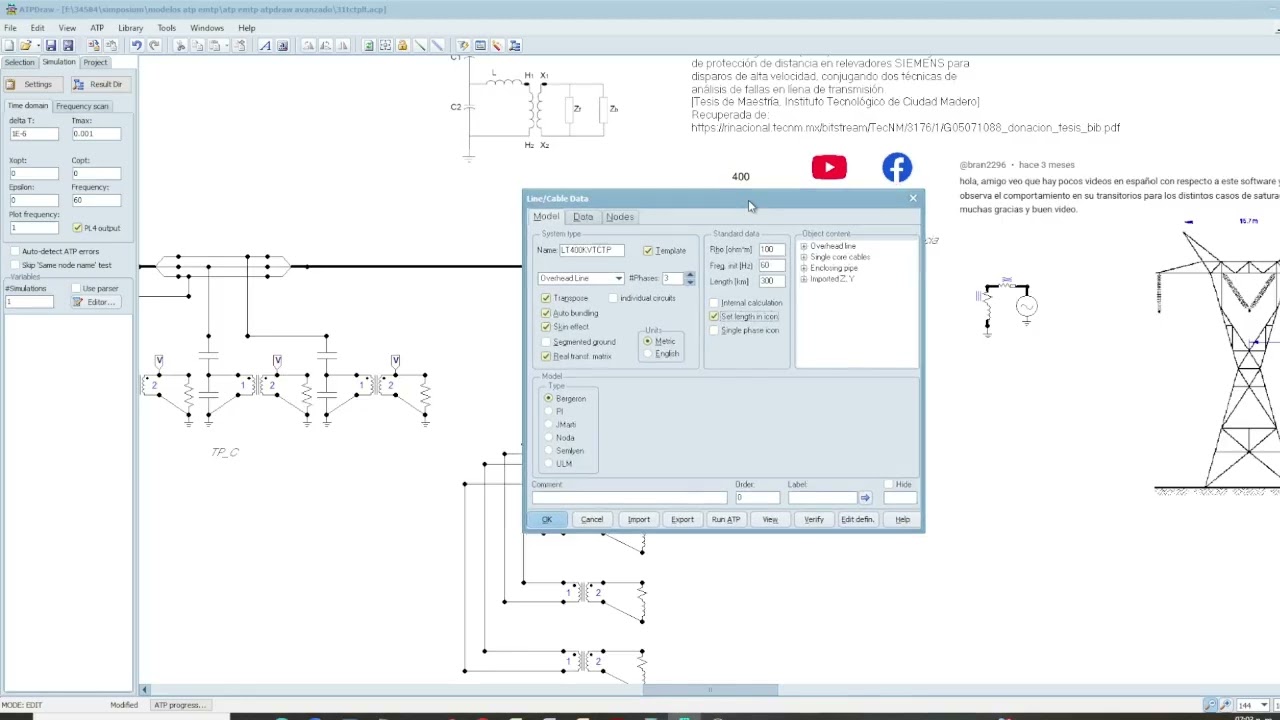Click the #Phases spinner arrows
This screenshot has width=1280, height=720.
690,278
